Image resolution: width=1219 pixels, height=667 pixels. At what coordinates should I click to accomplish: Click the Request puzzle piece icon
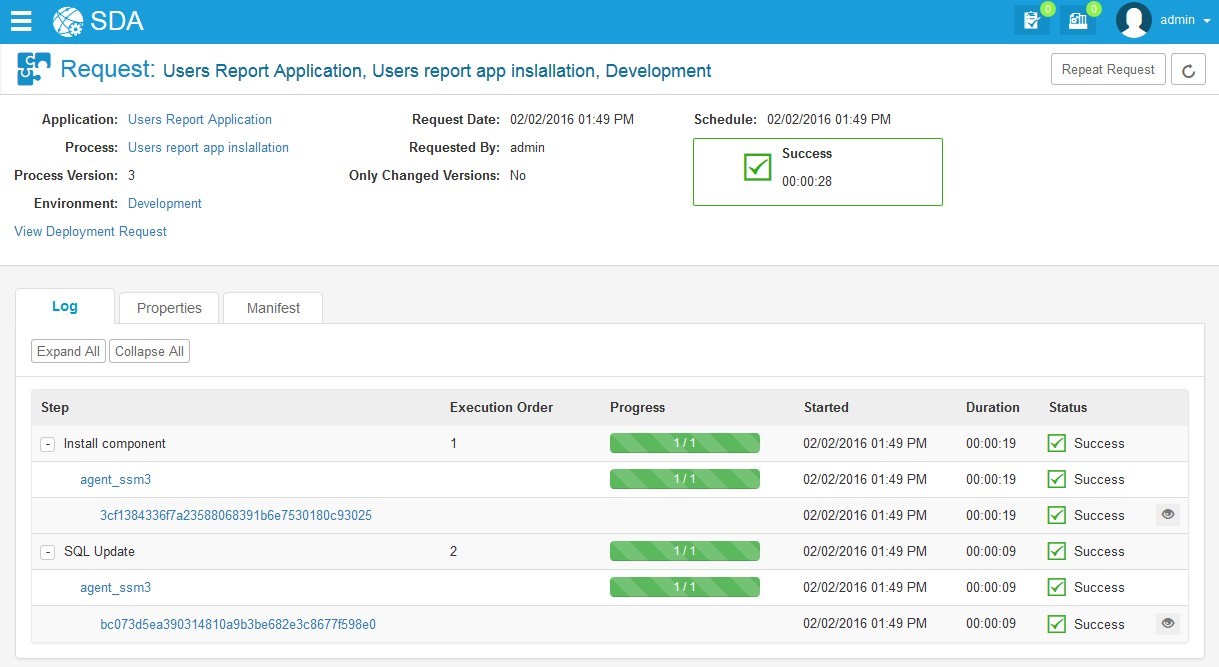click(x=33, y=69)
